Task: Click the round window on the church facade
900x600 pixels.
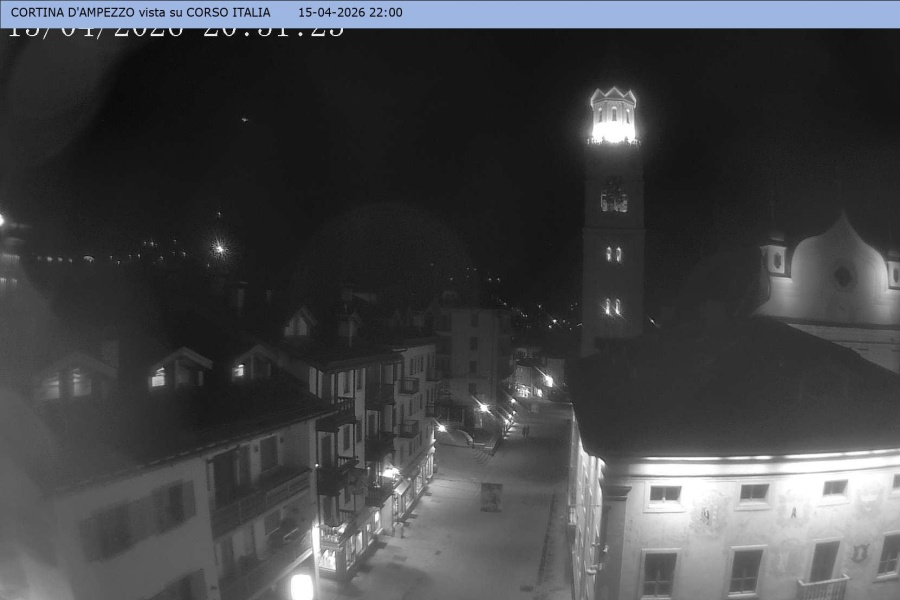Action: 843,275
